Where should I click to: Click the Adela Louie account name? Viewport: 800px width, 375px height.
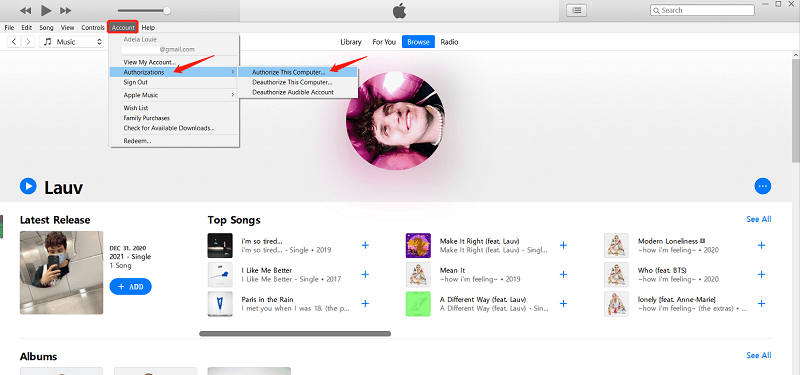(140, 39)
